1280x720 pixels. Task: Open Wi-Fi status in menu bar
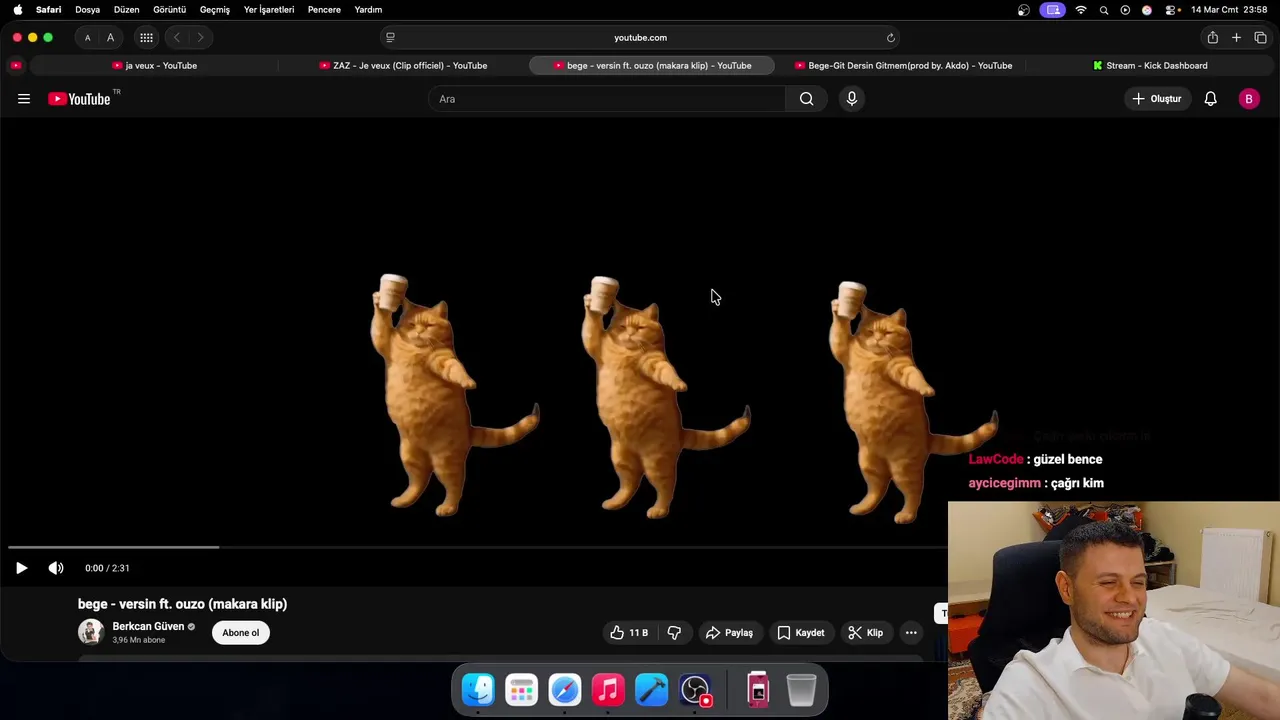click(1081, 10)
